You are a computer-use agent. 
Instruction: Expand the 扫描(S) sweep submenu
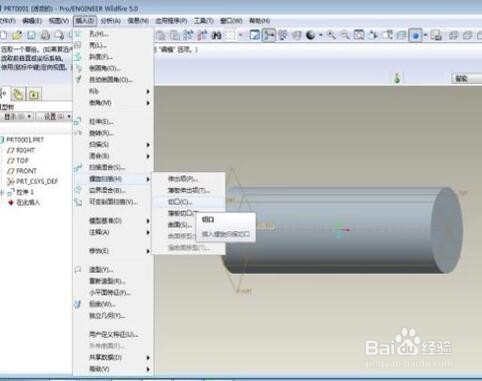pos(113,145)
